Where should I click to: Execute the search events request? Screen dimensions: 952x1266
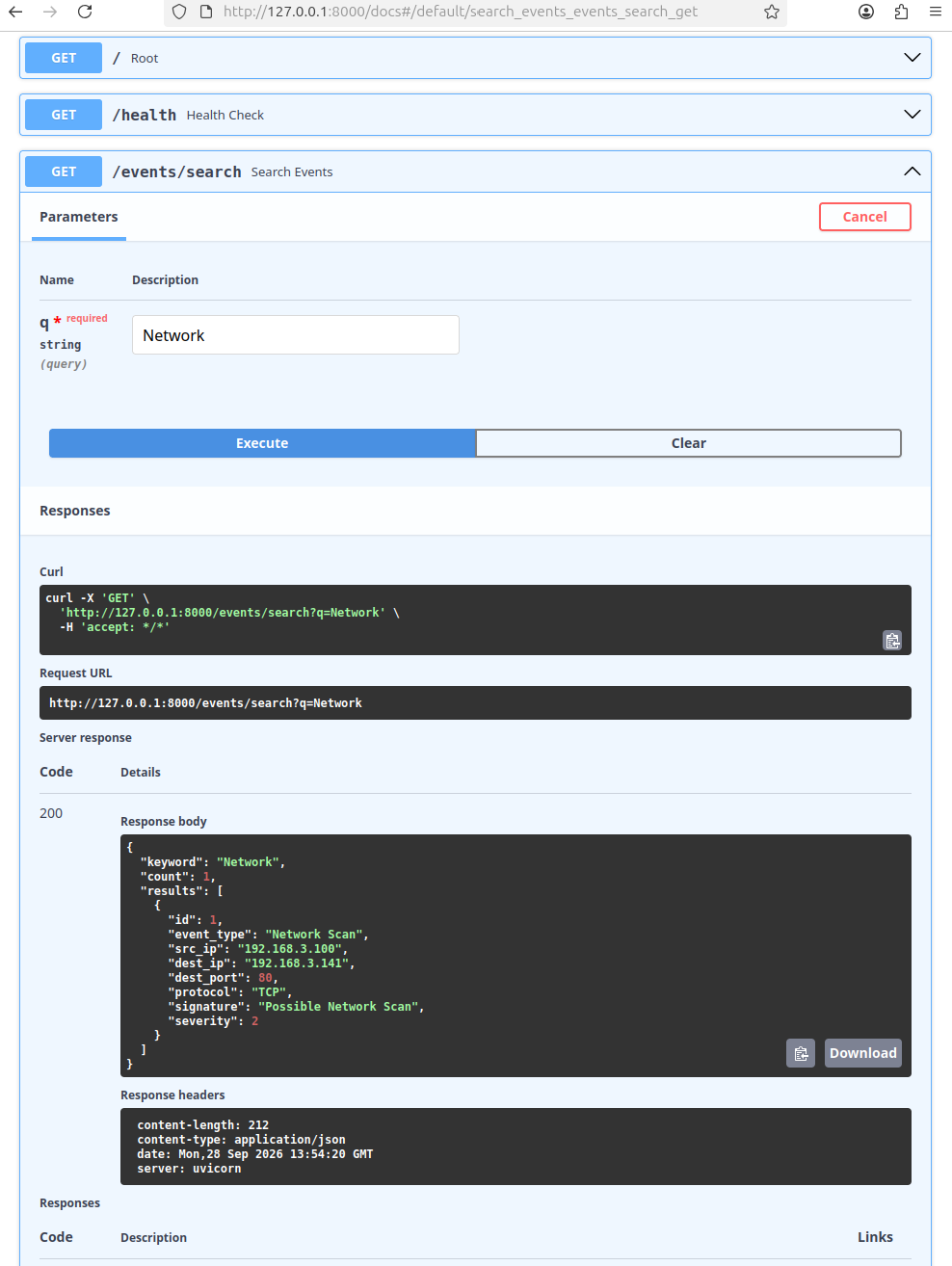[x=262, y=443]
